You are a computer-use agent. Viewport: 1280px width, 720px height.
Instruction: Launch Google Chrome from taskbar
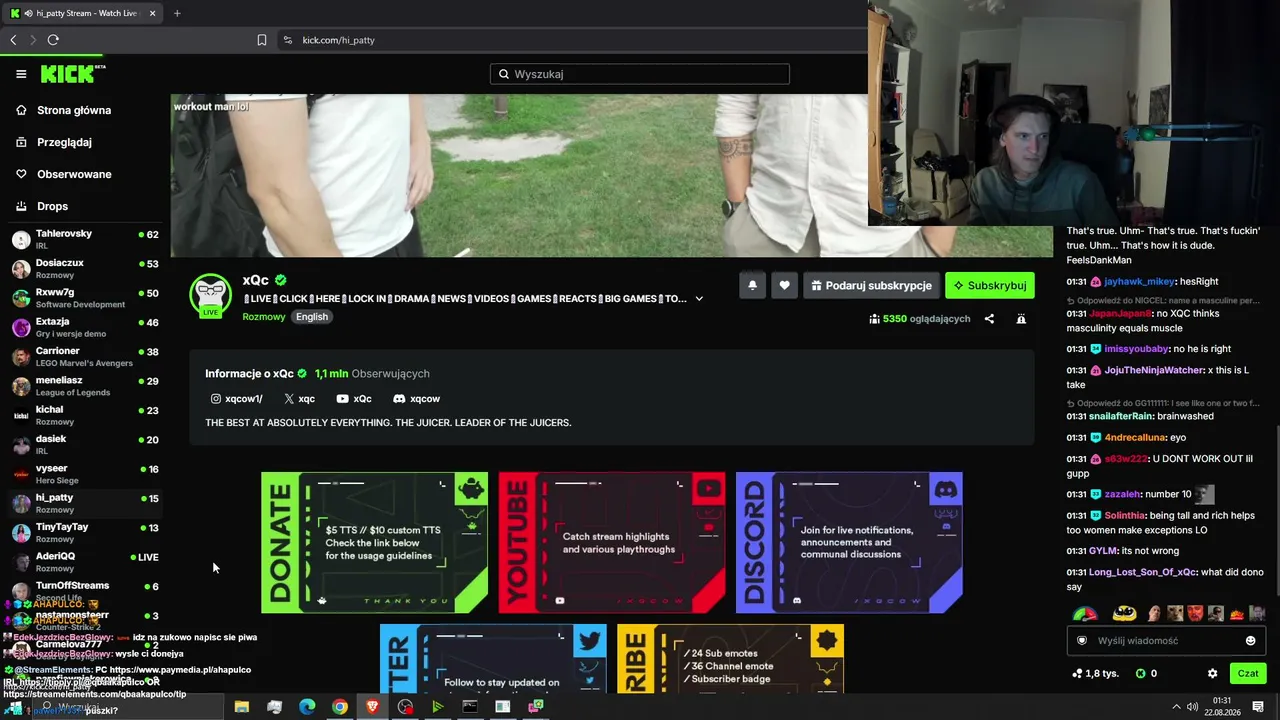coord(340,707)
